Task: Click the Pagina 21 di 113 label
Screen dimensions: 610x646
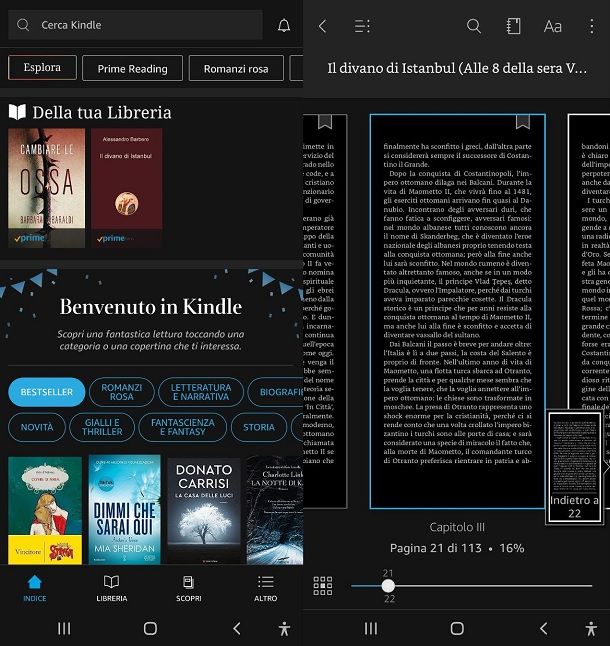Action: 435,548
